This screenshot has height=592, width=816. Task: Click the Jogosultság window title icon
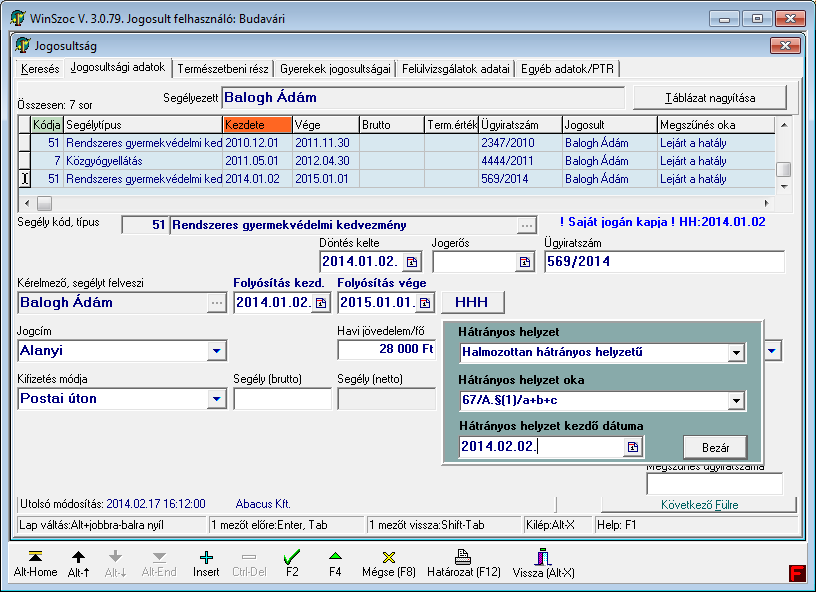22,45
